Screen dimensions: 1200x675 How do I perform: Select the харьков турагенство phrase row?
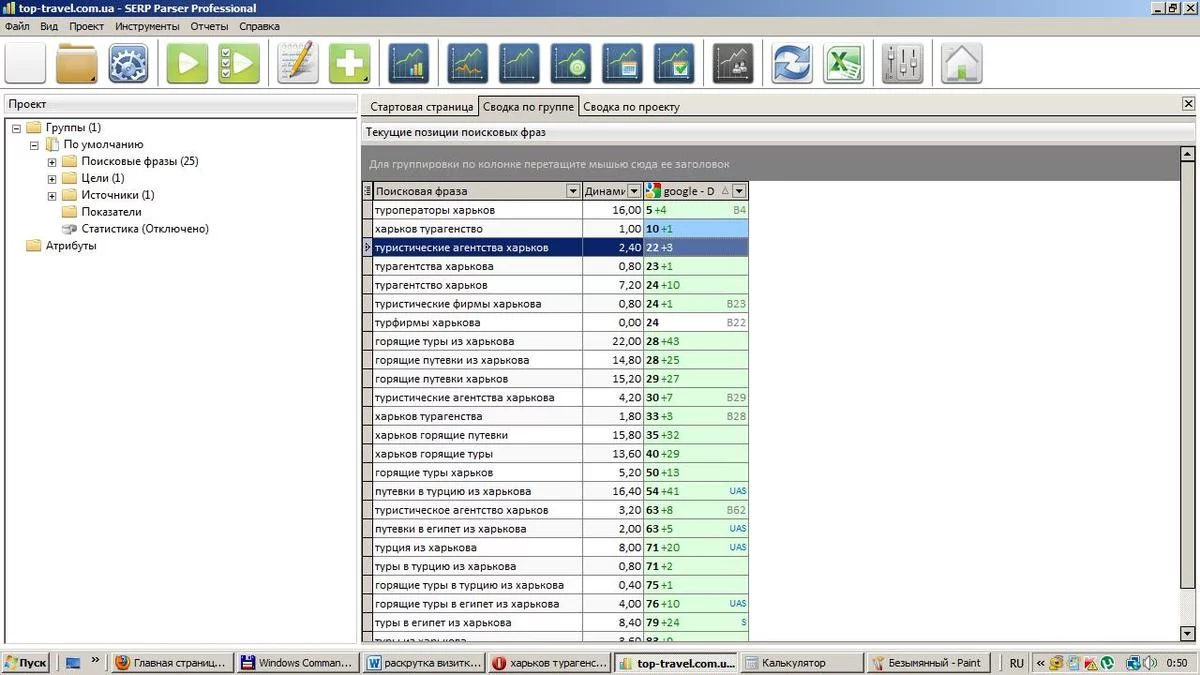tap(555, 229)
